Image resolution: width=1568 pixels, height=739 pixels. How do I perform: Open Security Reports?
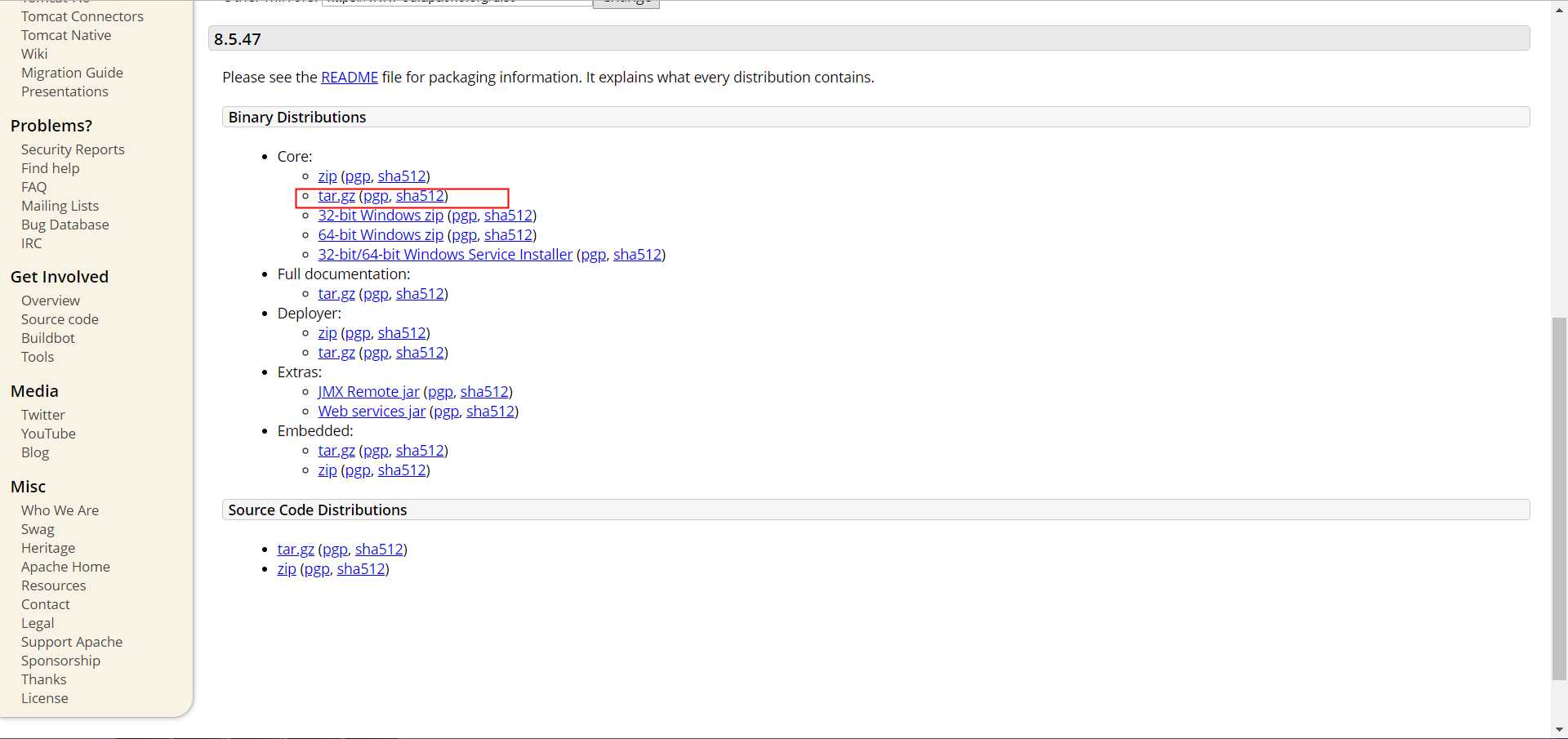[x=73, y=149]
